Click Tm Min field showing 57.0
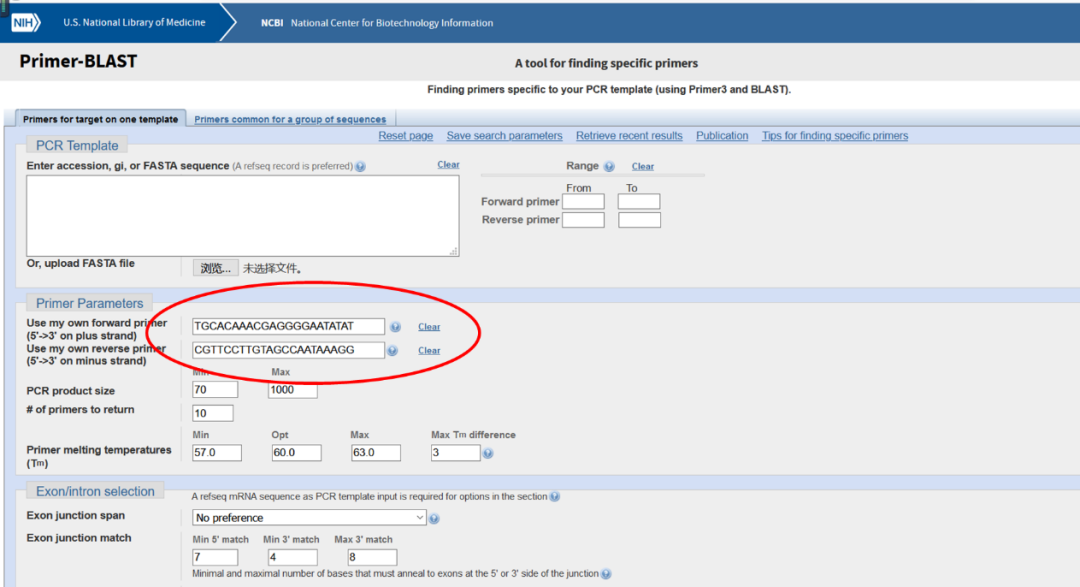The width and height of the screenshot is (1080, 587). [217, 453]
